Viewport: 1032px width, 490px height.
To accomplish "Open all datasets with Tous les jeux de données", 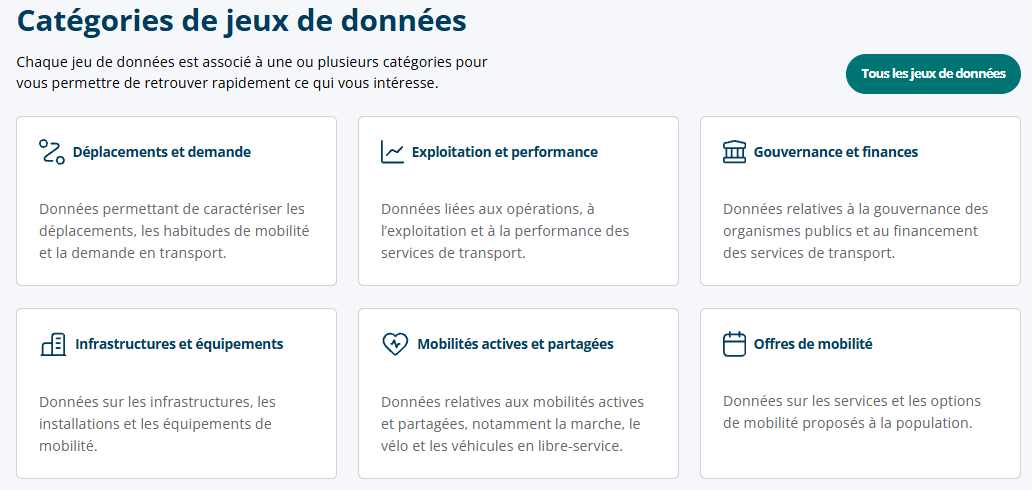I will point(933,74).
